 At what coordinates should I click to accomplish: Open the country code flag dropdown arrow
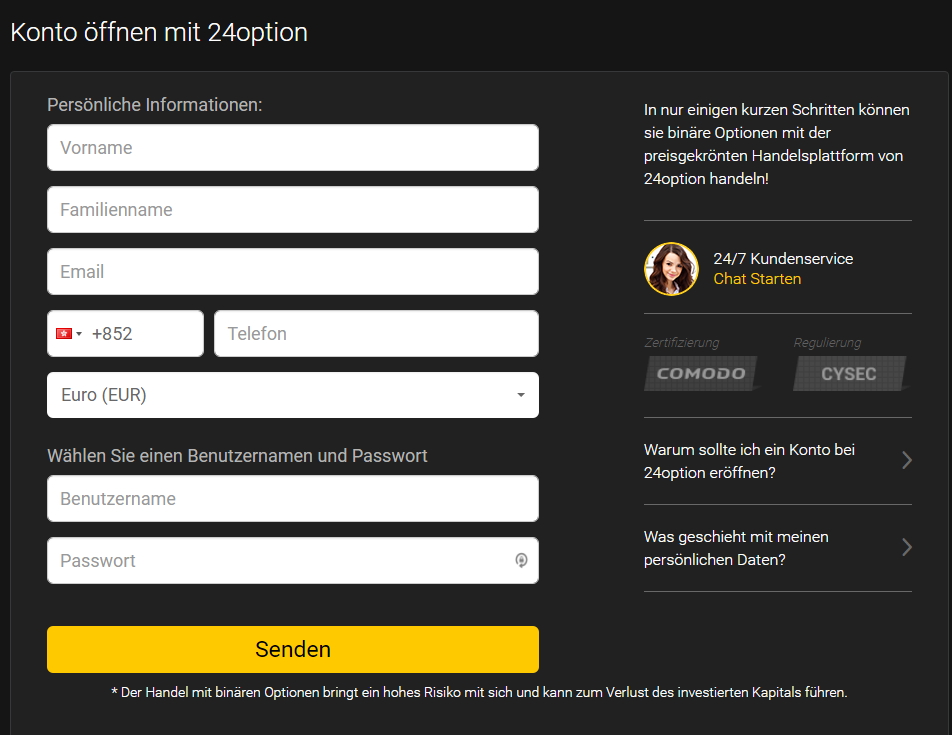[x=79, y=334]
